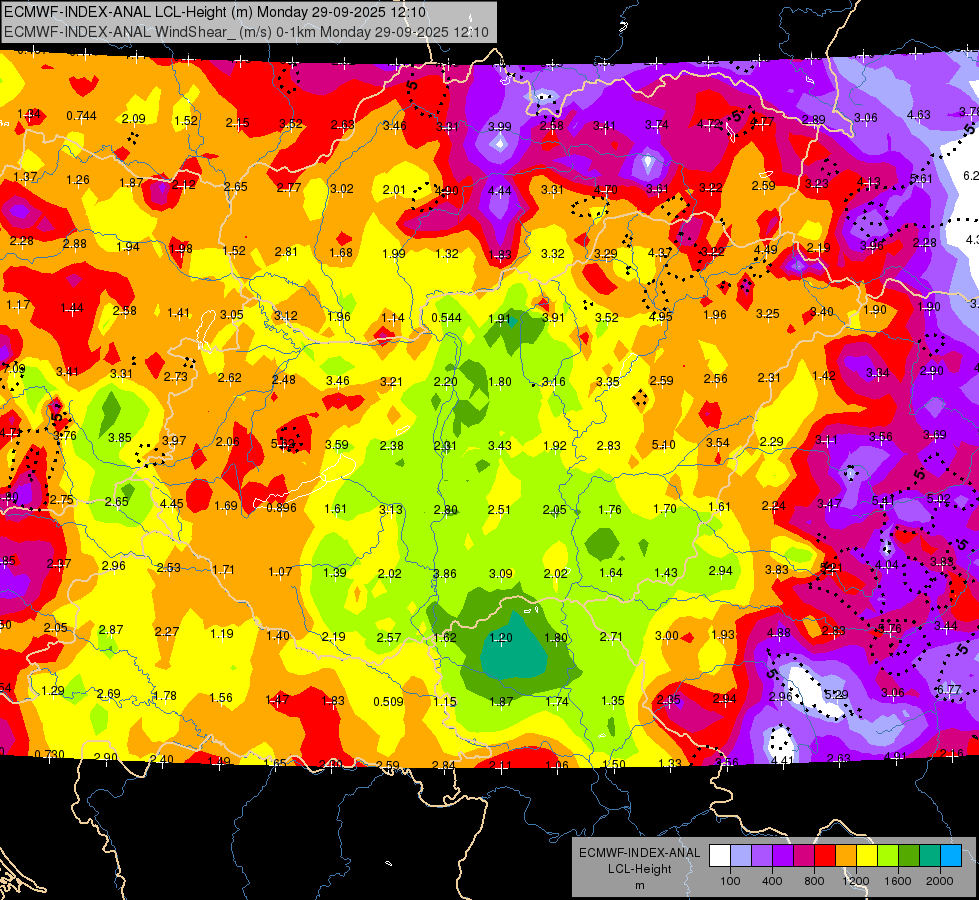Click the wind shear value 5.29
This screenshot has width=979, height=900.
click(836, 695)
